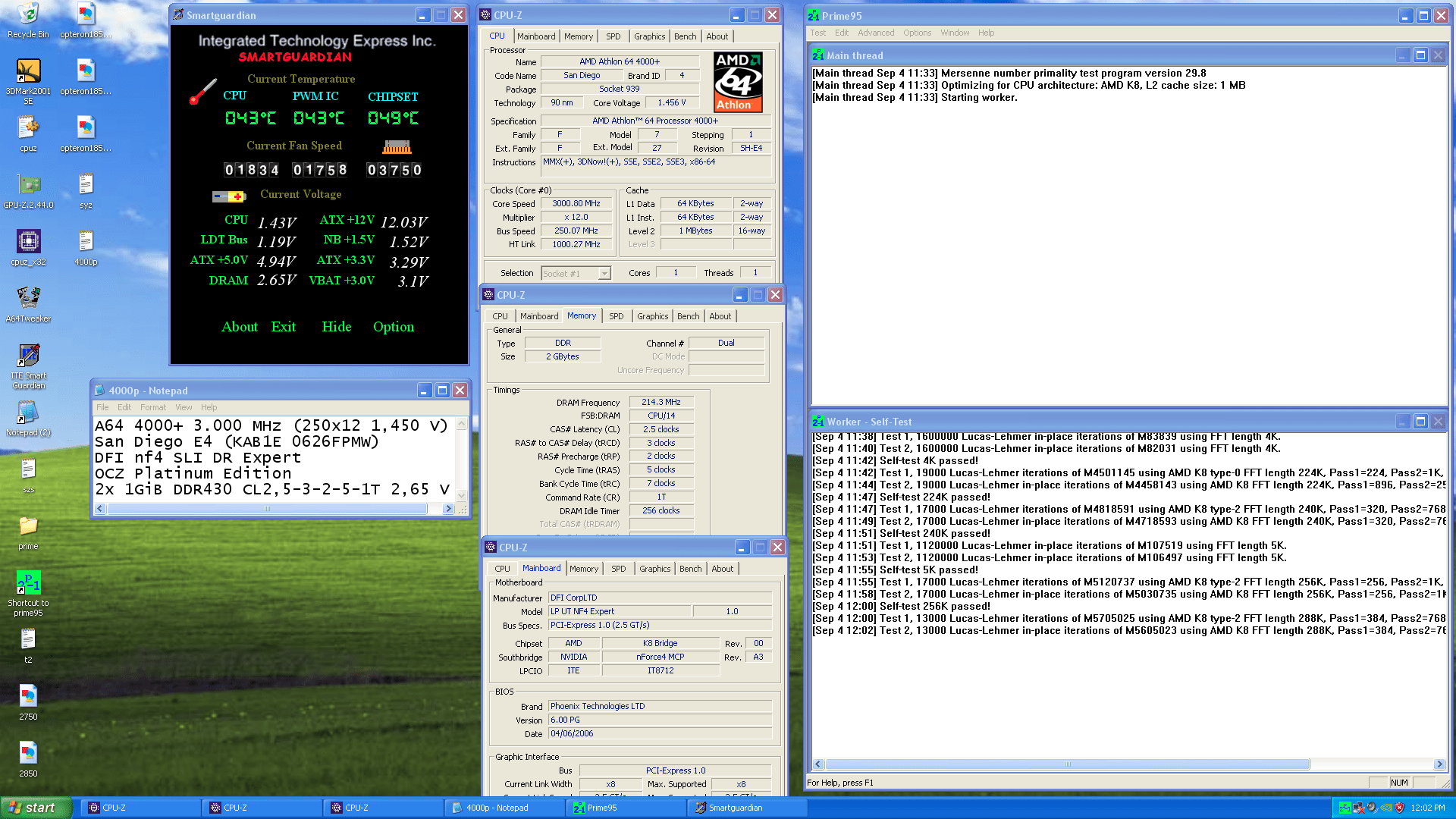Screen dimensions: 1456x819
Task: Click the Core Voltage value 1.456 V
Action: (672, 103)
